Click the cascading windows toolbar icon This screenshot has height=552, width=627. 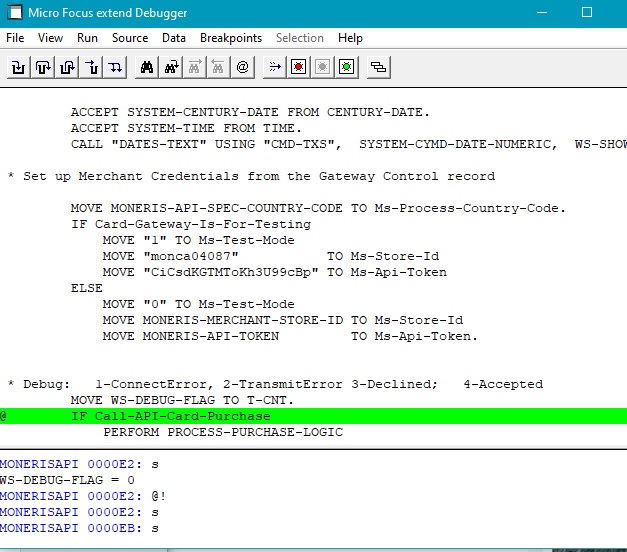pos(379,67)
